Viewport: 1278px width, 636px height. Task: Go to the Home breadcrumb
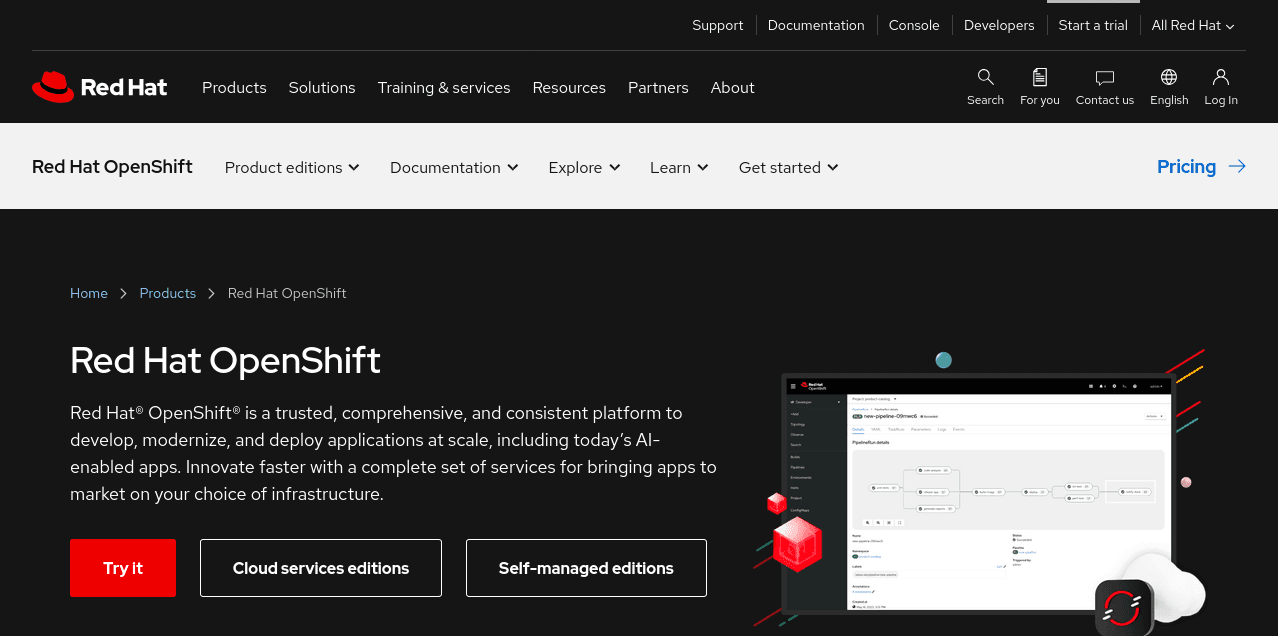point(89,293)
